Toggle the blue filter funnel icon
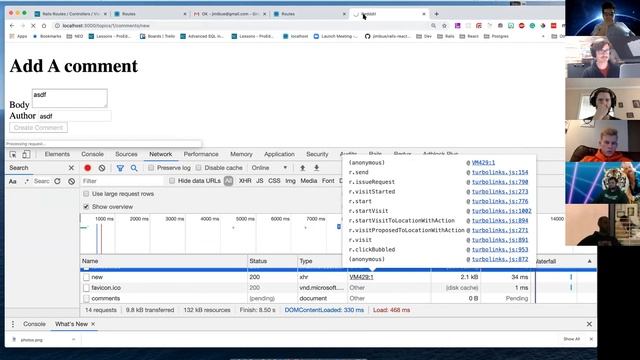The image size is (640, 360). point(120,168)
